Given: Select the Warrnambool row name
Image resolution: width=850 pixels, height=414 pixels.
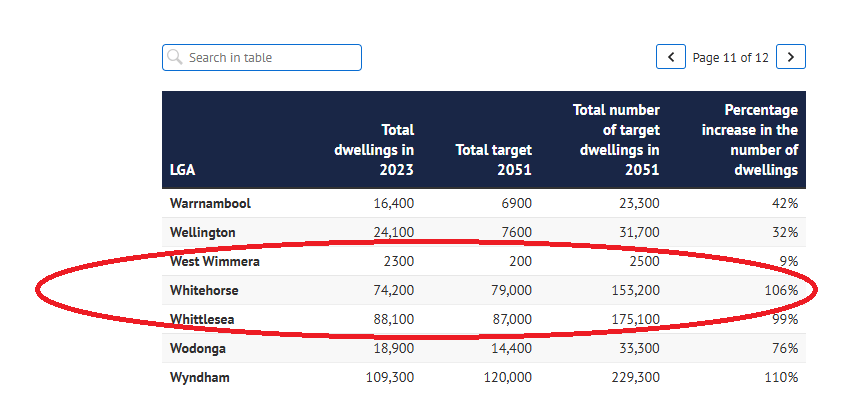Looking at the screenshot, I should click(x=210, y=203).
